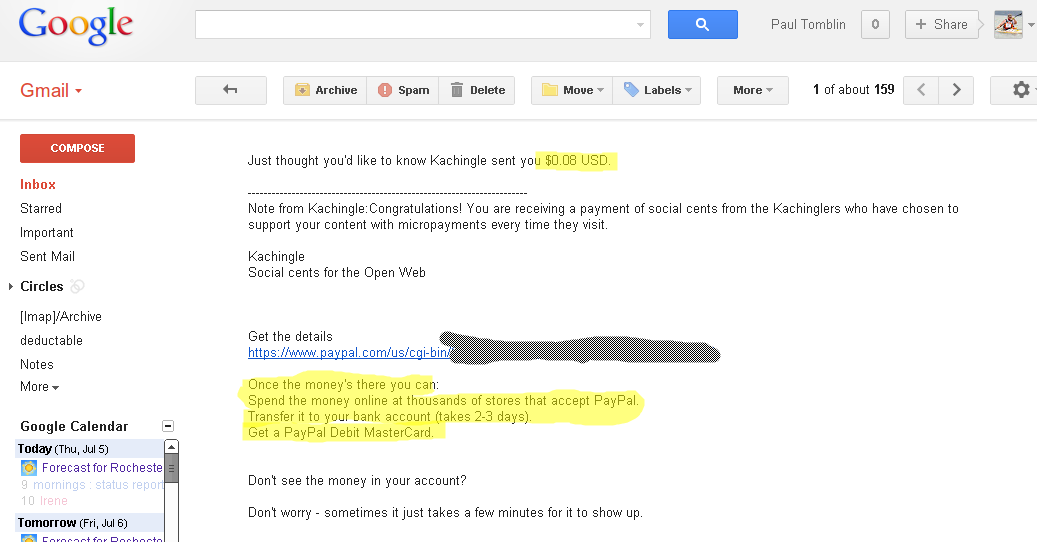The height and width of the screenshot is (542, 1037).
Task: Click the Gmail product dropdown
Action: tap(51, 91)
